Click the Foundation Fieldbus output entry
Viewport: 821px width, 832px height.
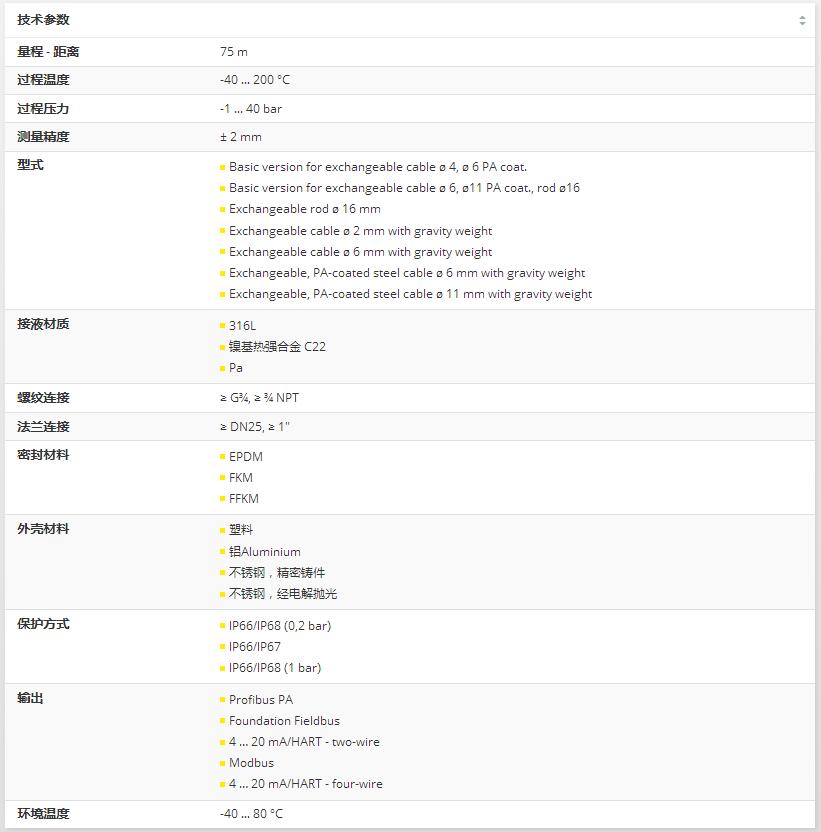(x=284, y=721)
